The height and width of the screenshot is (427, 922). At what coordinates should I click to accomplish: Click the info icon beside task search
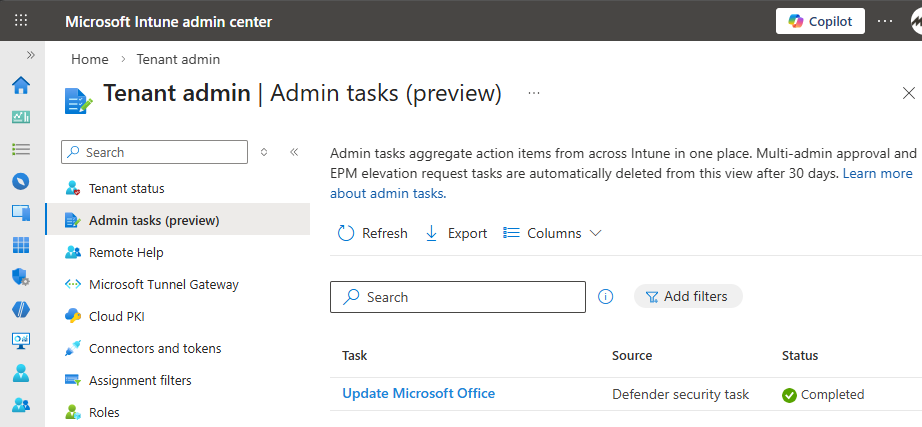(x=605, y=297)
